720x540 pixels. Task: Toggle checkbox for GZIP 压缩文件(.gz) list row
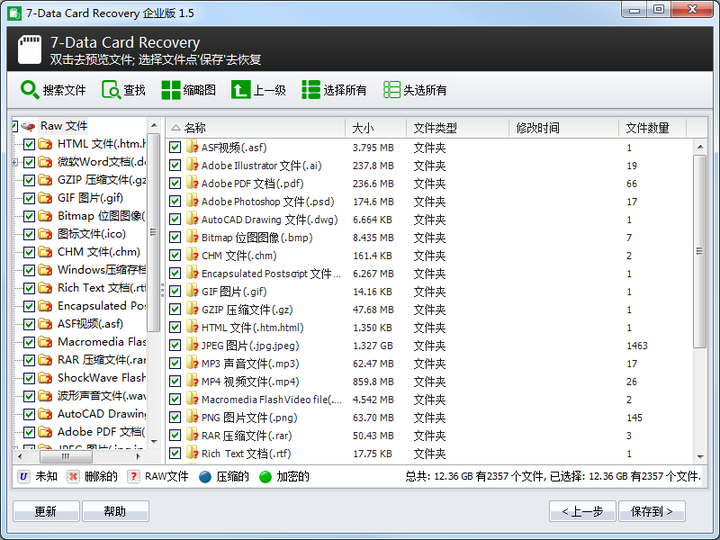[x=175, y=309]
